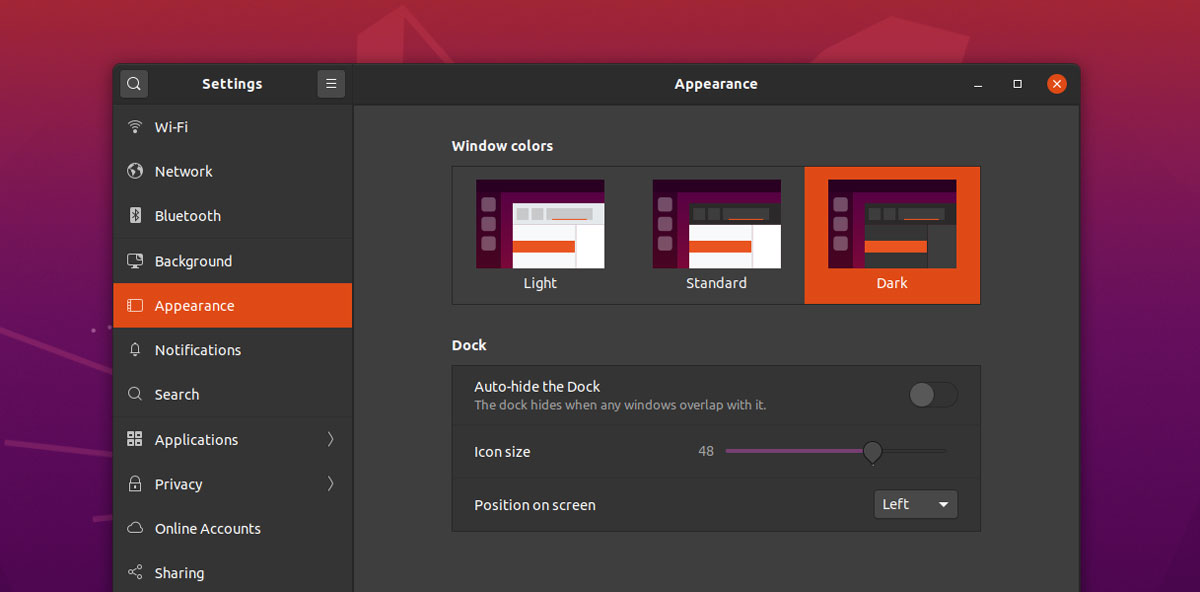Click the Privacy settings label
The image size is (1200, 592).
178,484
